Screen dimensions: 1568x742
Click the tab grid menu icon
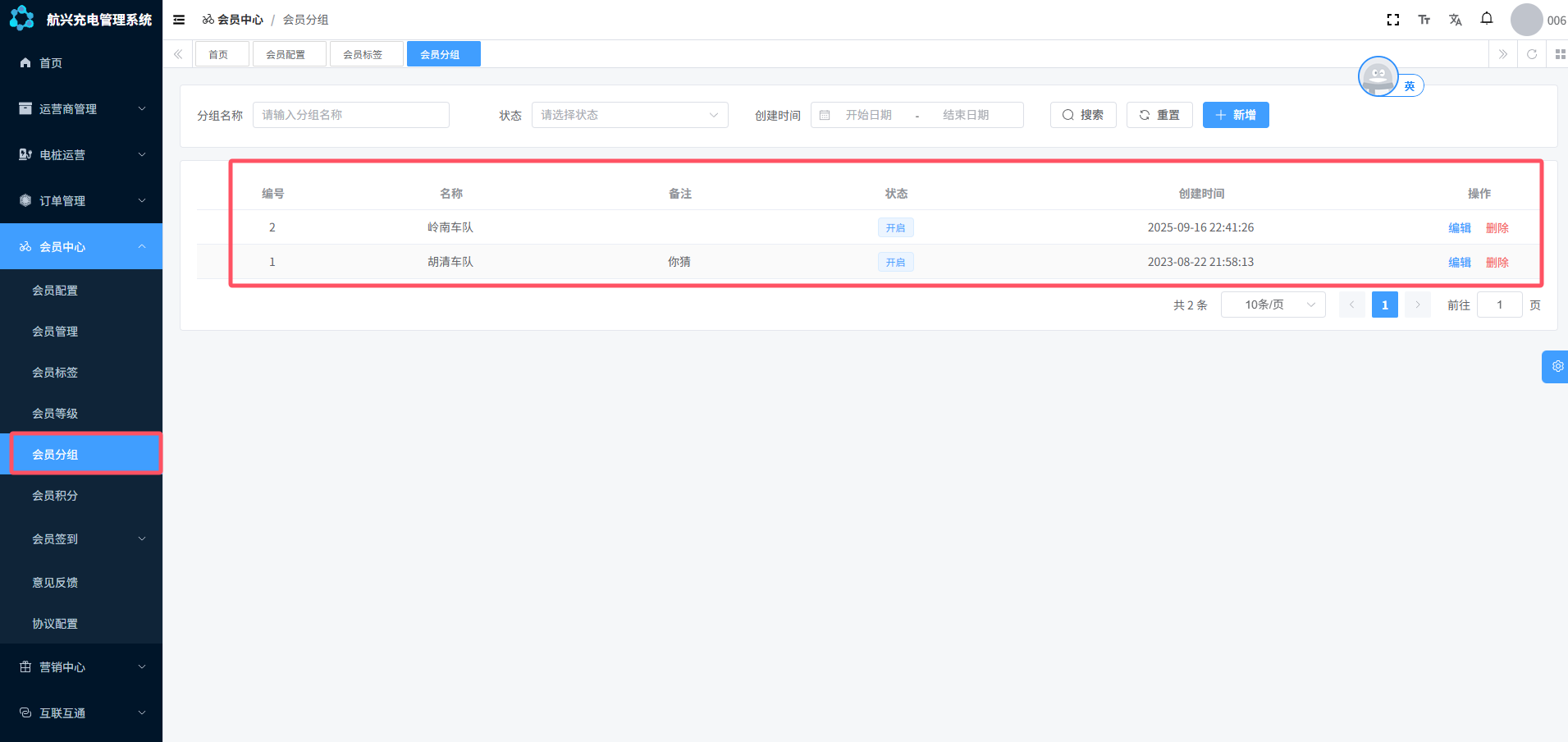click(1560, 54)
